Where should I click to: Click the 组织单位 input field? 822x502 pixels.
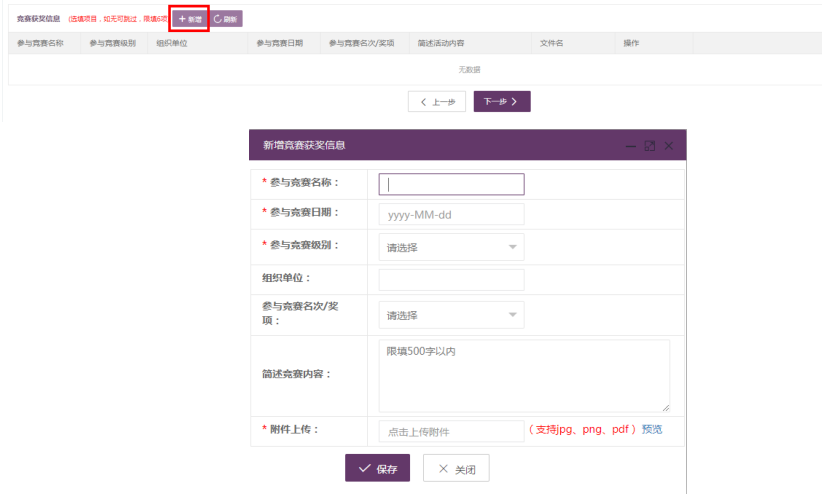pyautogui.click(x=451, y=279)
